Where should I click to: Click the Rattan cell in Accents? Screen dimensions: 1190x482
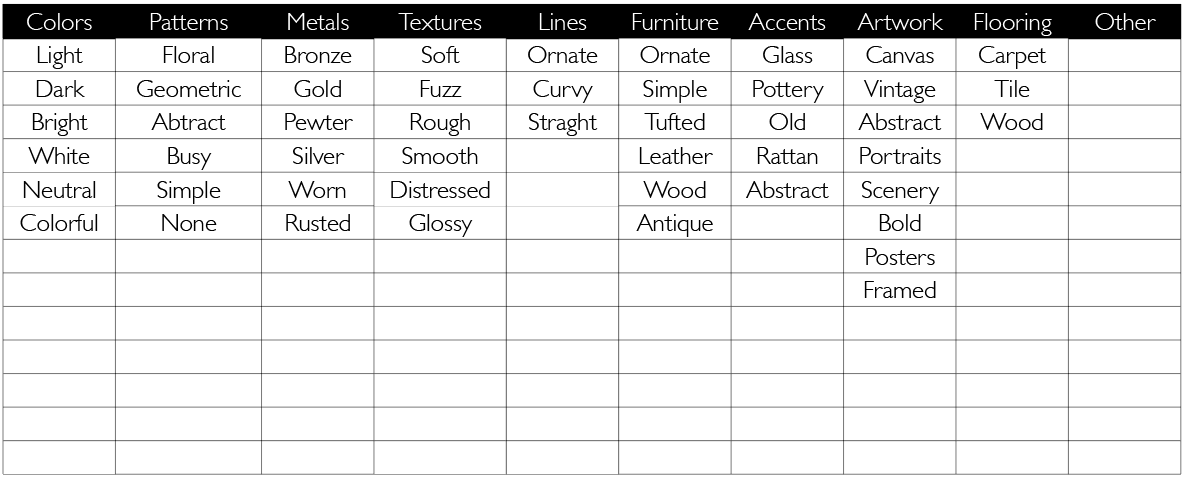787,157
